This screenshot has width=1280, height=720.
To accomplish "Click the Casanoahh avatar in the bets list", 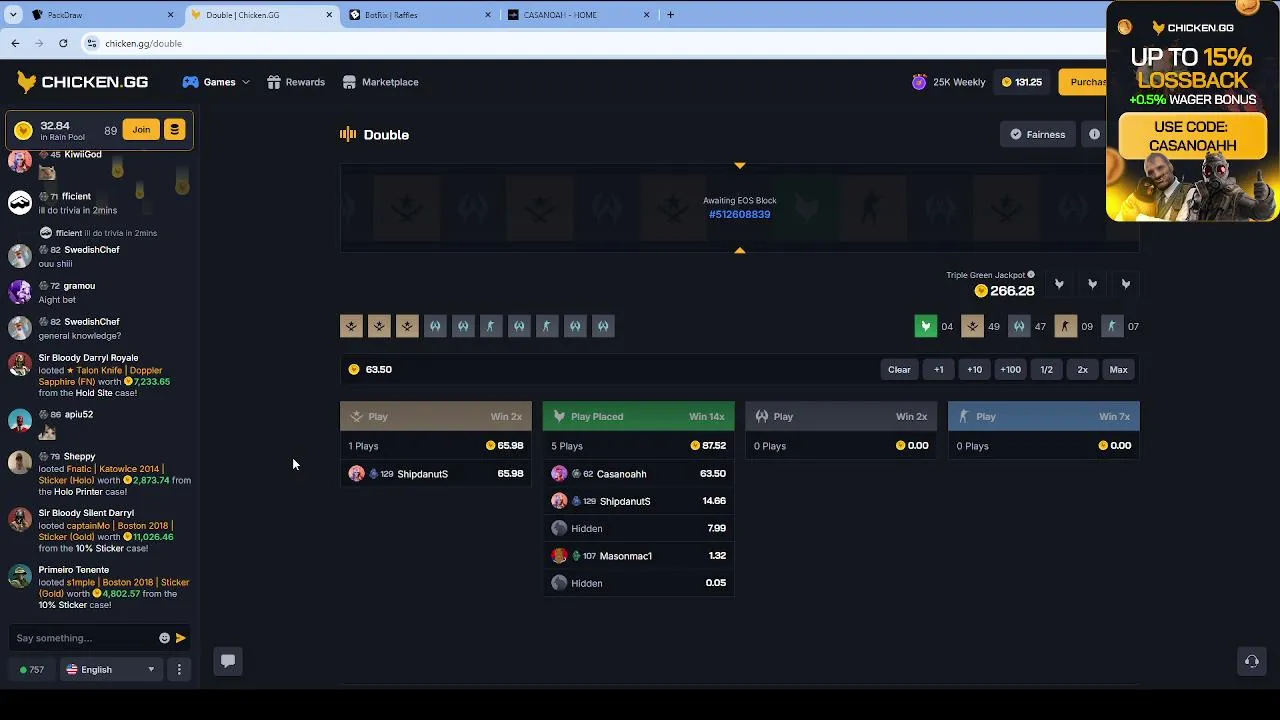I will (x=559, y=474).
